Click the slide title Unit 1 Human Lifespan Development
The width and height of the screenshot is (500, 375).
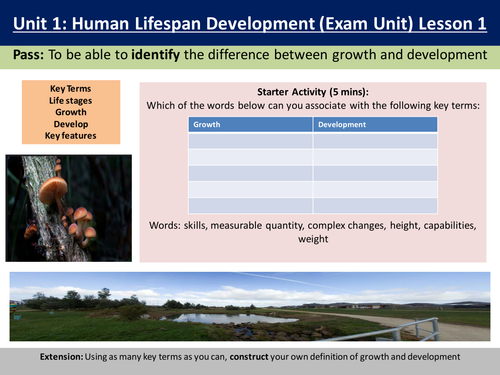(x=250, y=24)
